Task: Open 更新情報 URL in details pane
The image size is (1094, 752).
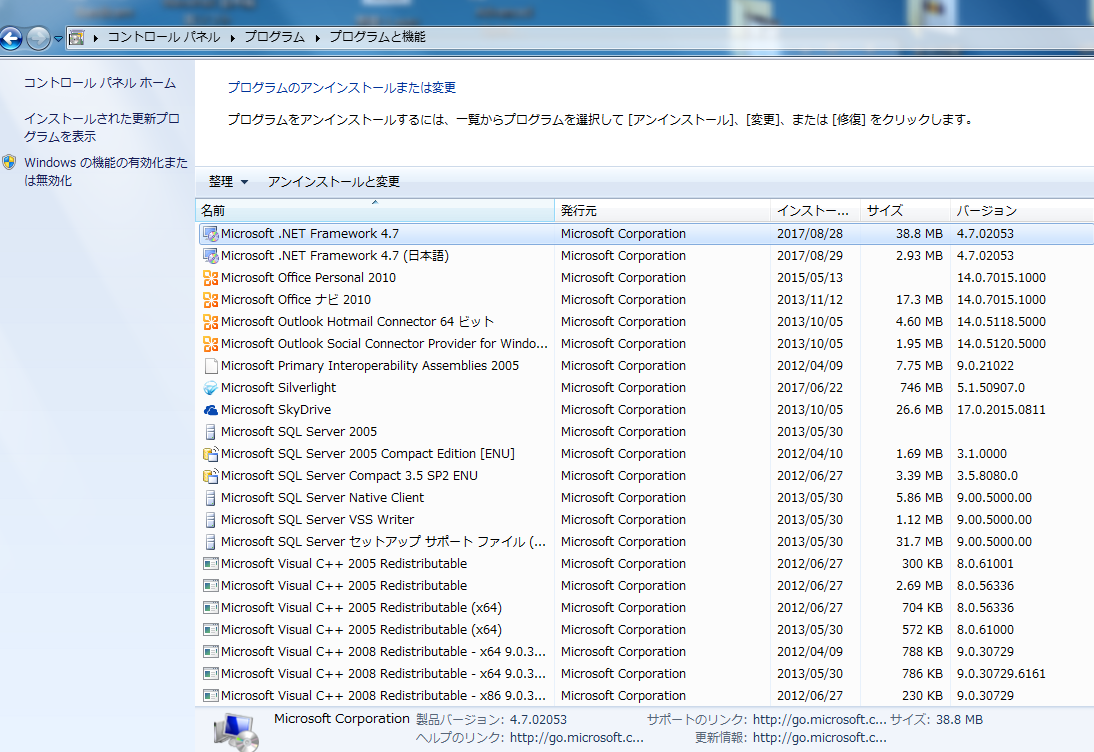Action: pos(819,738)
